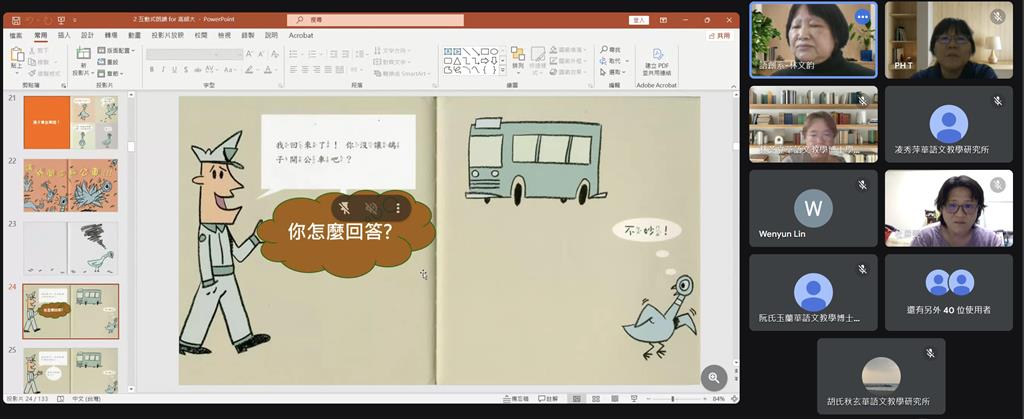The image size is (1024, 419).
Task: Open the overlay three-dot options on slide
Action: click(398, 208)
